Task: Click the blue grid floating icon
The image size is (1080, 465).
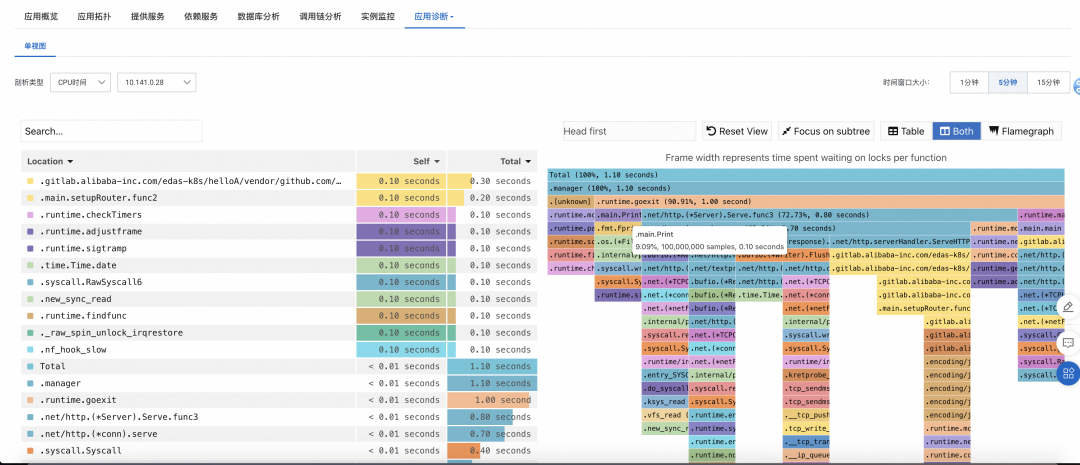Action: point(1068,373)
